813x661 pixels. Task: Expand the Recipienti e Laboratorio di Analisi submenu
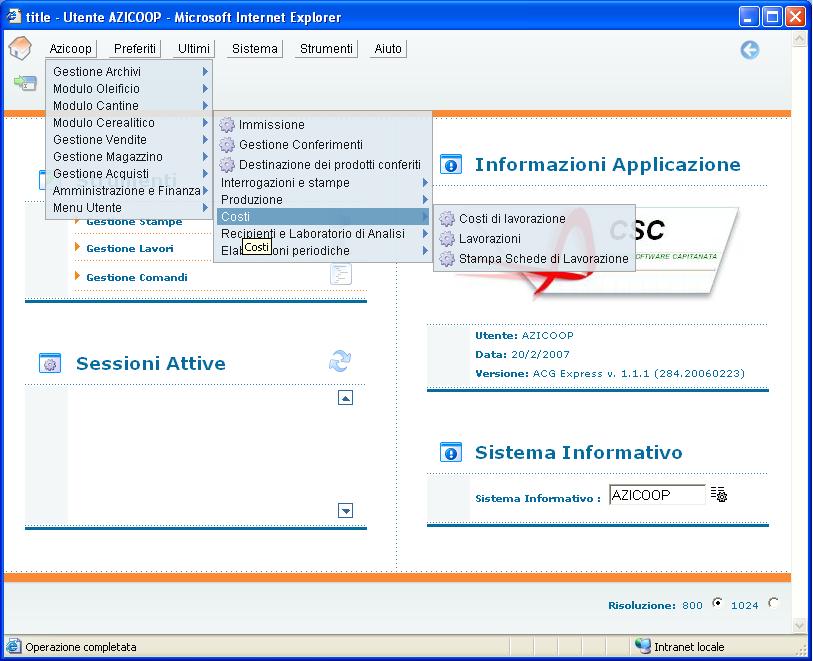click(425, 234)
